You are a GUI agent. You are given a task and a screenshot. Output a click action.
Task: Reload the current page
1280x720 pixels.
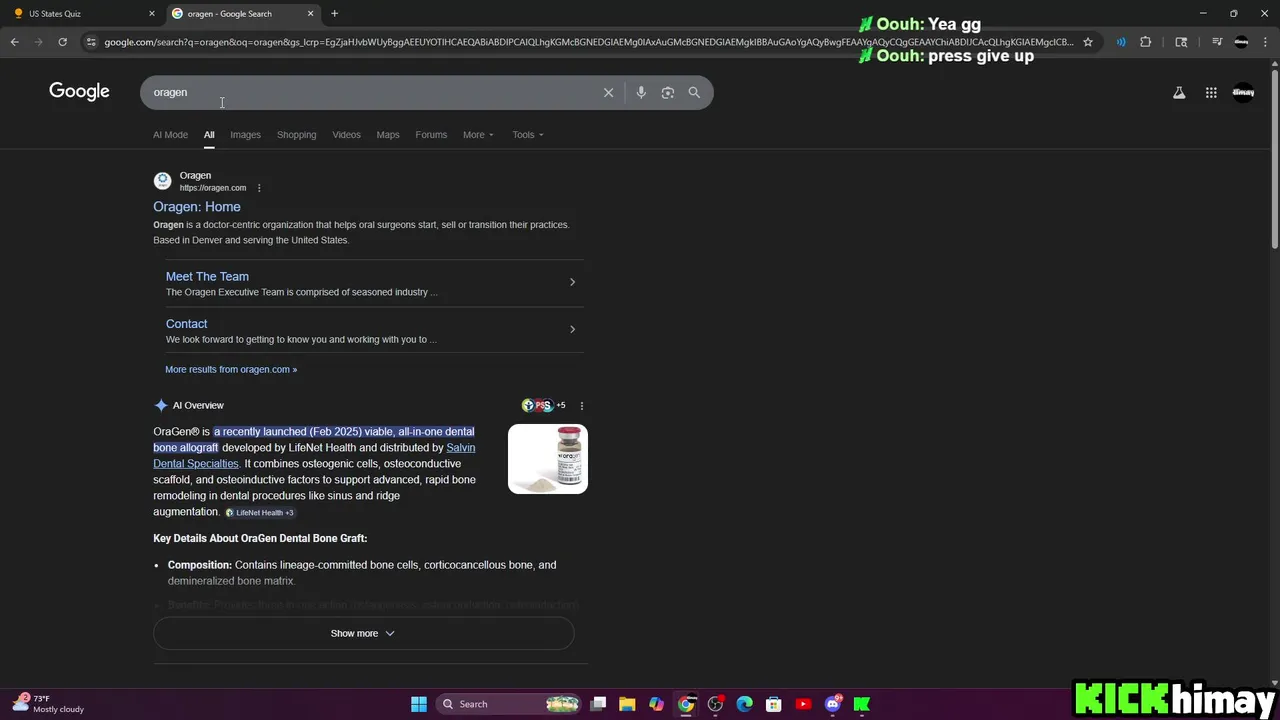[62, 42]
